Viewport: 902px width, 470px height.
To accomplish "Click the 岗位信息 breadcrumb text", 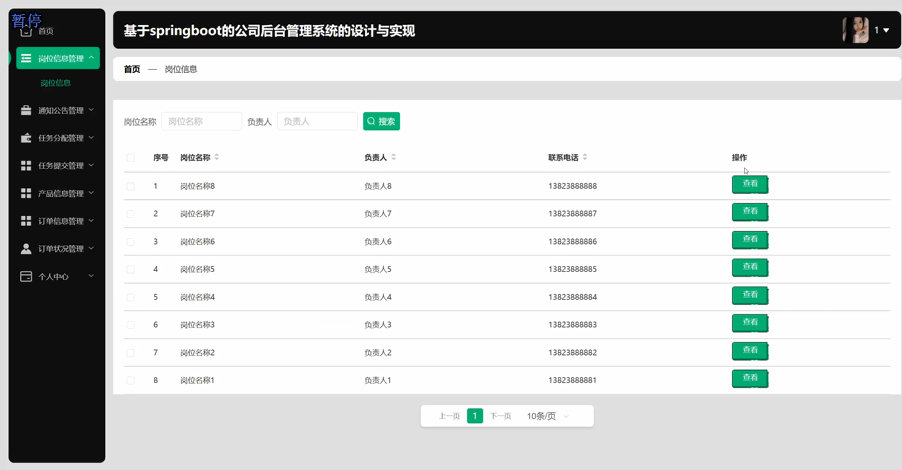I will (181, 69).
